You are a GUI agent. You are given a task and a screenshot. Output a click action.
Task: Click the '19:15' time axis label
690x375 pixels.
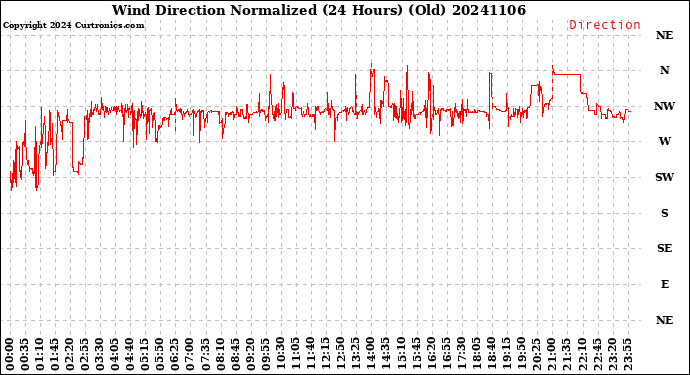point(506,354)
